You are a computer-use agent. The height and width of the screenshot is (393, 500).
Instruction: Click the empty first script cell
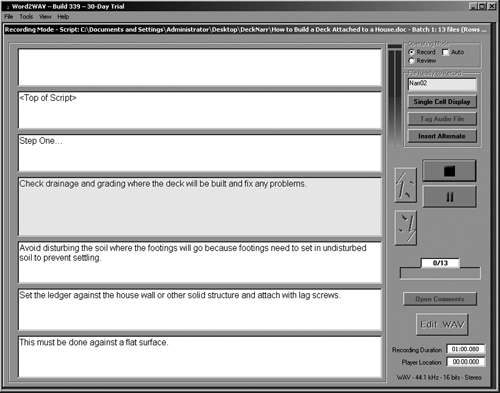(x=200, y=67)
